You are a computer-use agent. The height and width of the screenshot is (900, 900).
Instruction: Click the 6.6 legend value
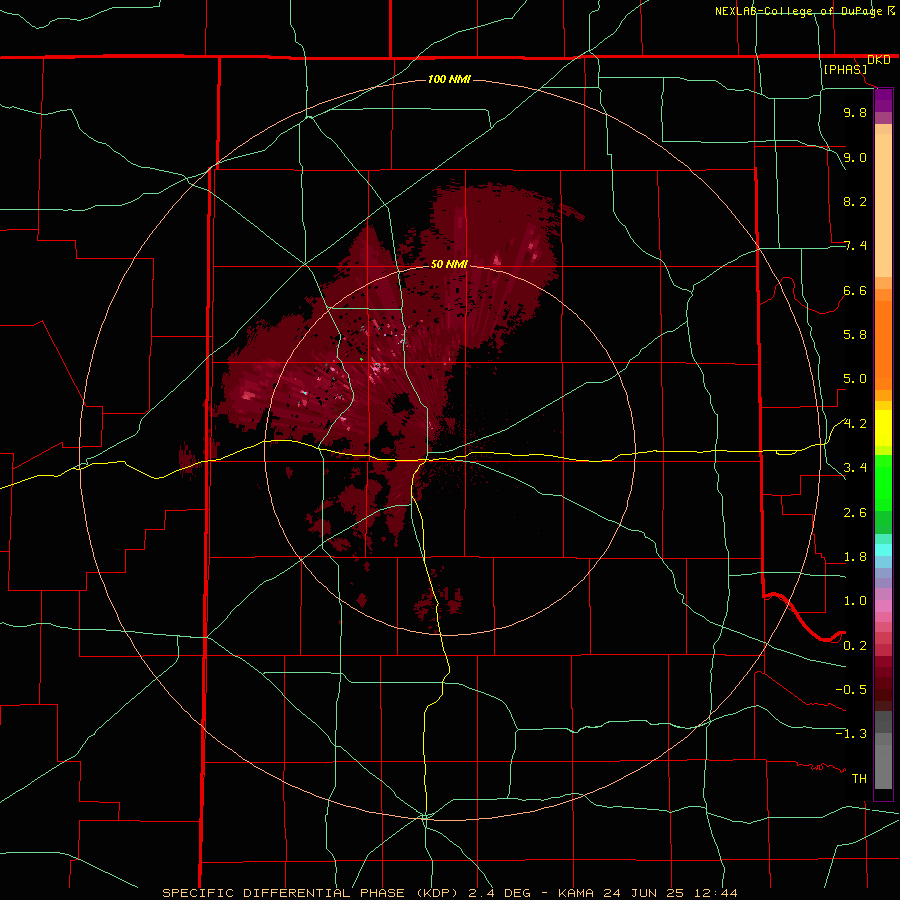click(855, 290)
